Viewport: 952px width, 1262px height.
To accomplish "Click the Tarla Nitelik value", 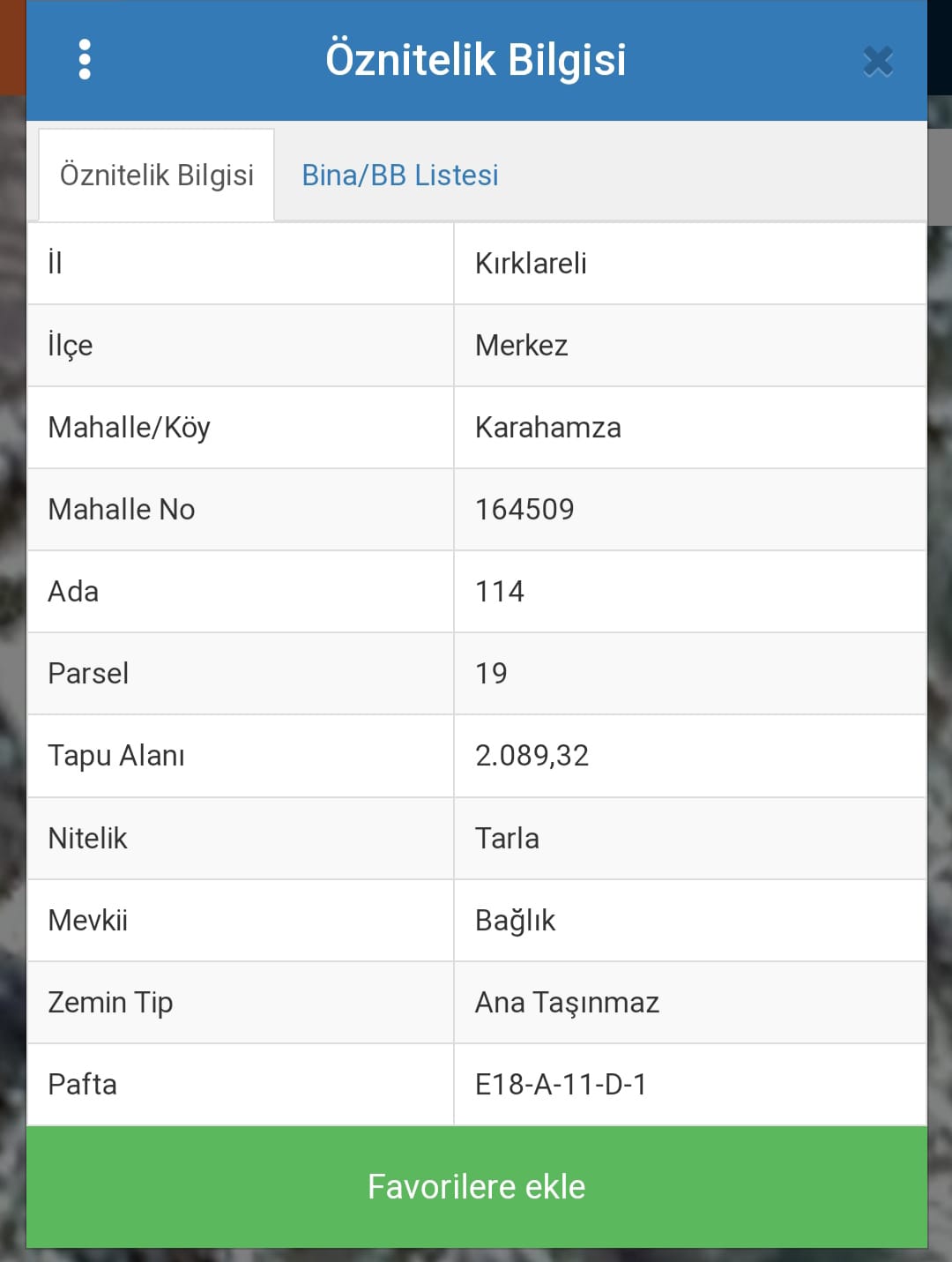I will (x=507, y=838).
